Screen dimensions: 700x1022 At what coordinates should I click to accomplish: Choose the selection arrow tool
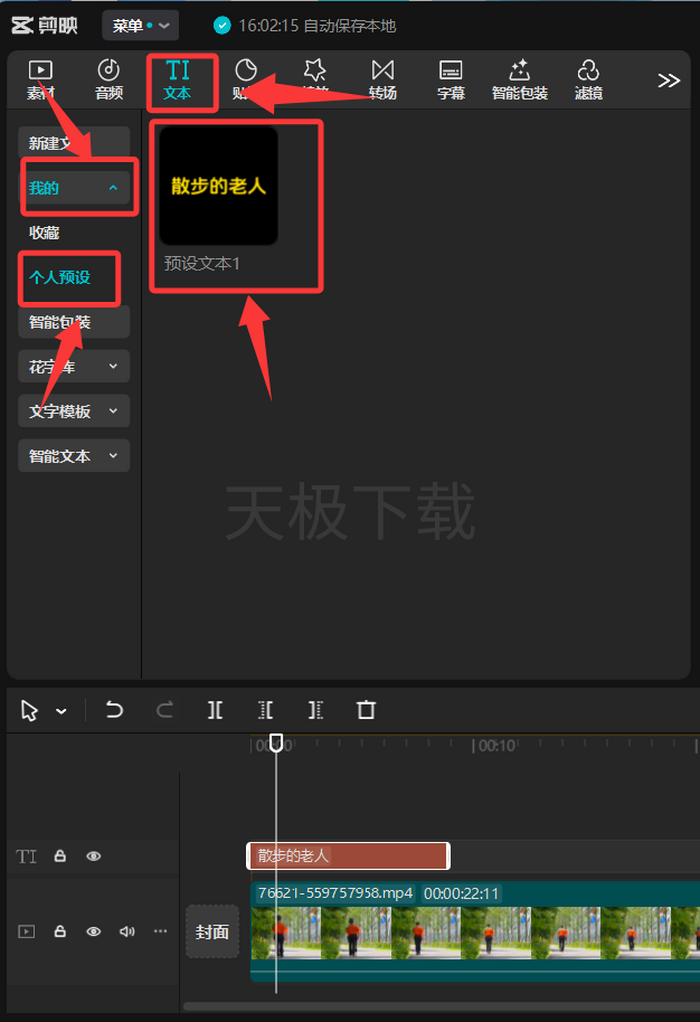(29, 710)
